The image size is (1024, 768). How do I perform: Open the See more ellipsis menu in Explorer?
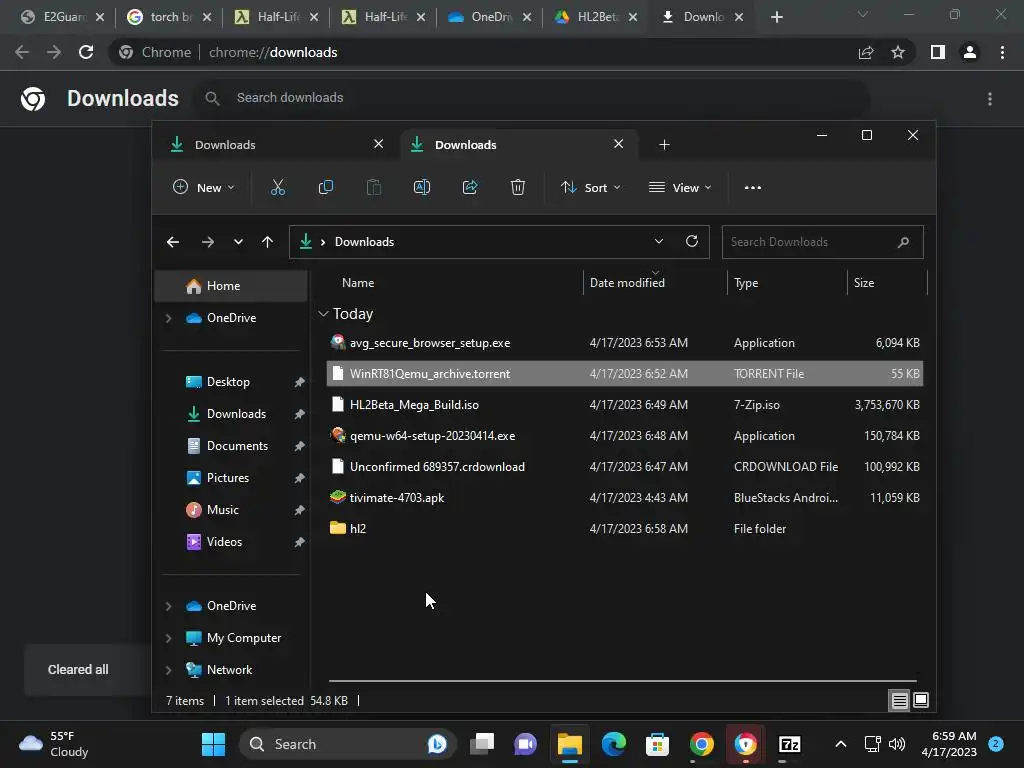[x=753, y=187]
